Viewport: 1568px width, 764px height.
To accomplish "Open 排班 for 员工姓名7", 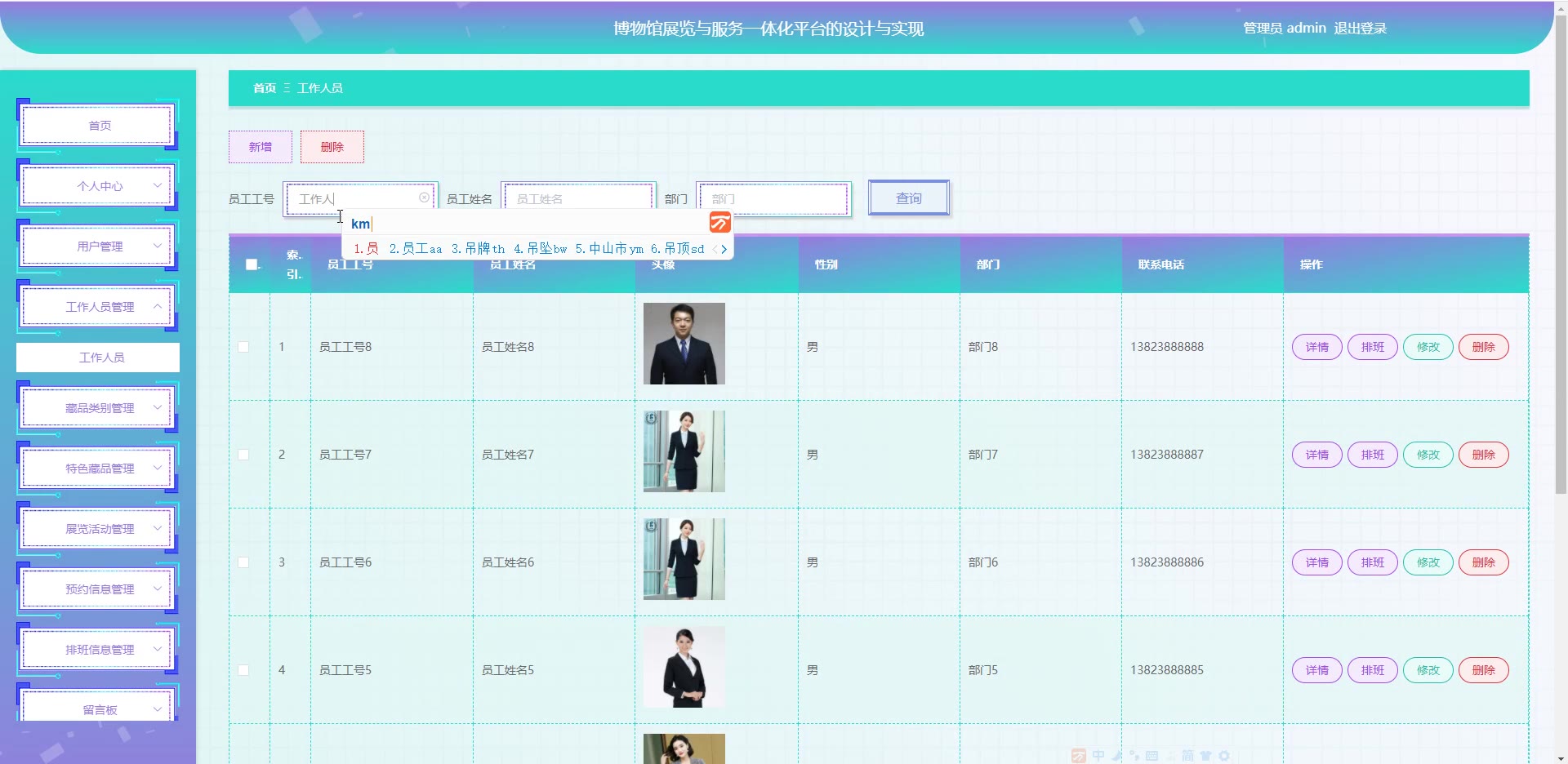I will pos(1373,455).
